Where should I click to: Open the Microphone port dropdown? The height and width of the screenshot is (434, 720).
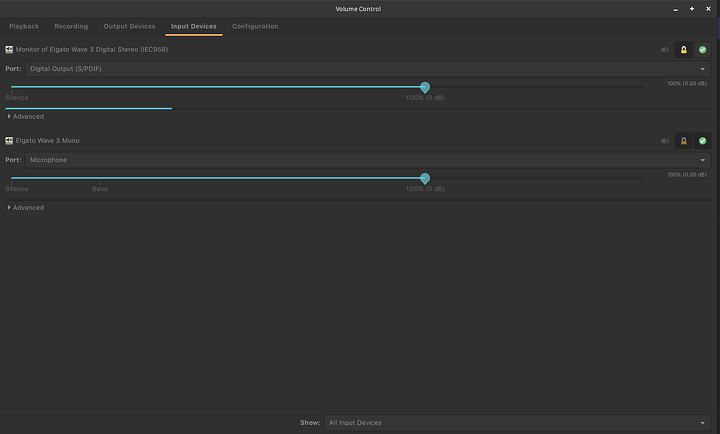pos(368,160)
